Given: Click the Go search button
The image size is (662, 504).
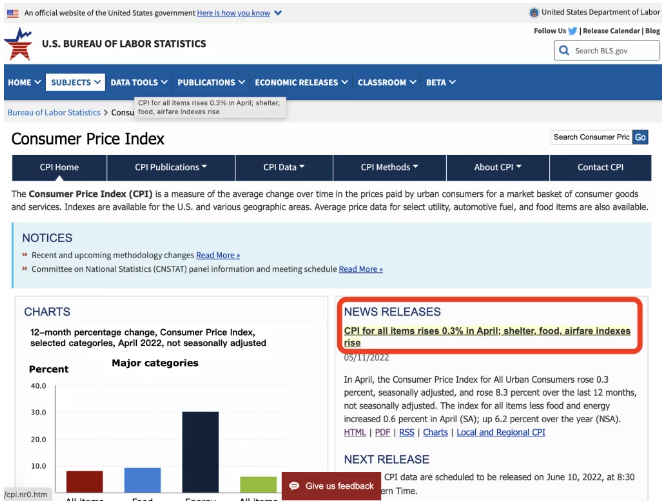Looking at the screenshot, I should pyautogui.click(x=640, y=137).
